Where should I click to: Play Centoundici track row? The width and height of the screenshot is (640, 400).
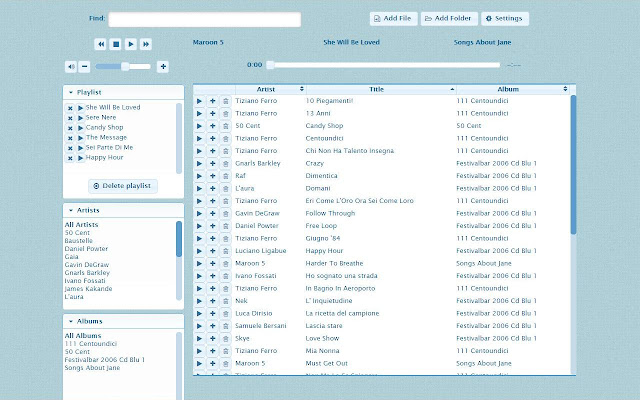199,139
